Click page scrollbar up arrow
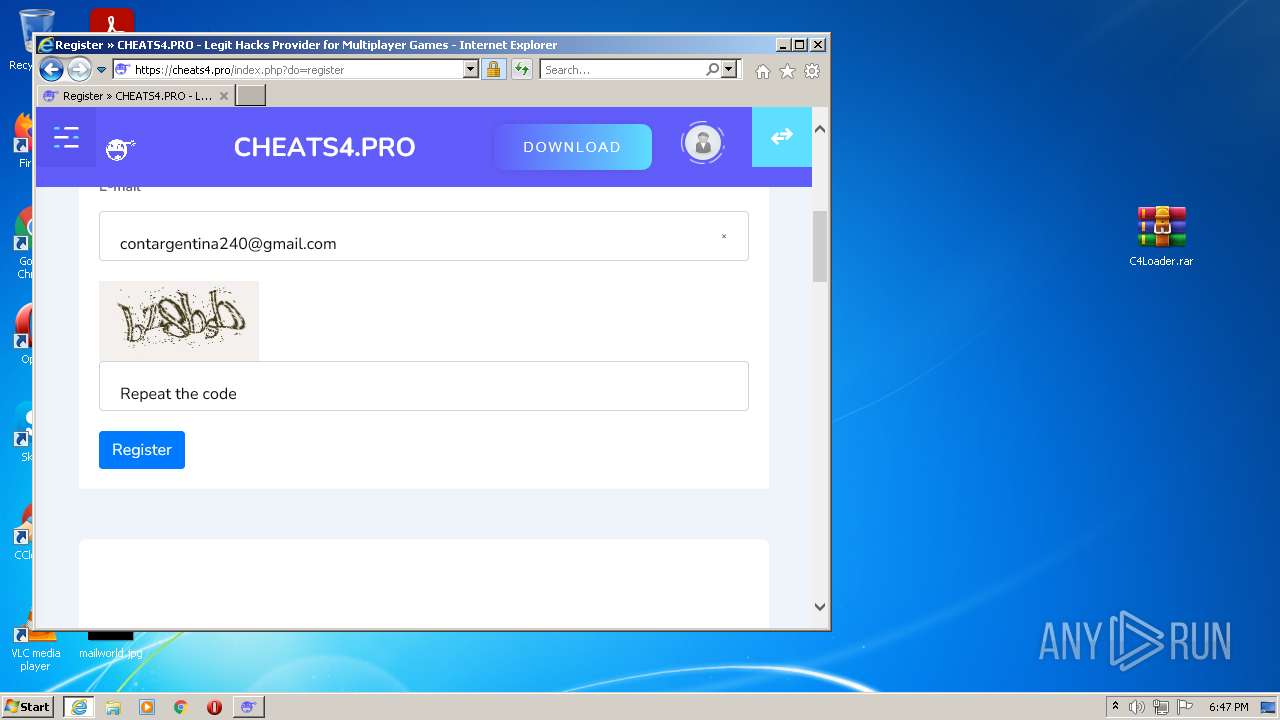The width and height of the screenshot is (1280, 720). (820, 129)
